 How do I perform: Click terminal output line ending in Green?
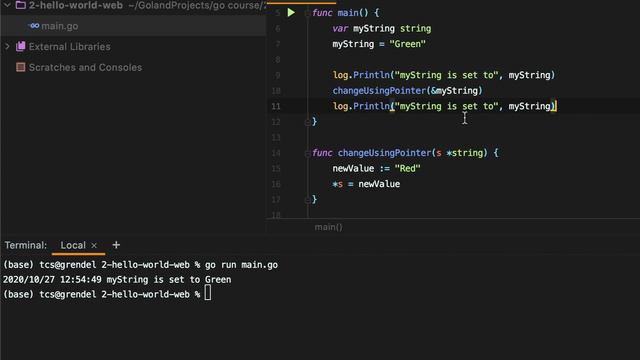tap(117, 280)
